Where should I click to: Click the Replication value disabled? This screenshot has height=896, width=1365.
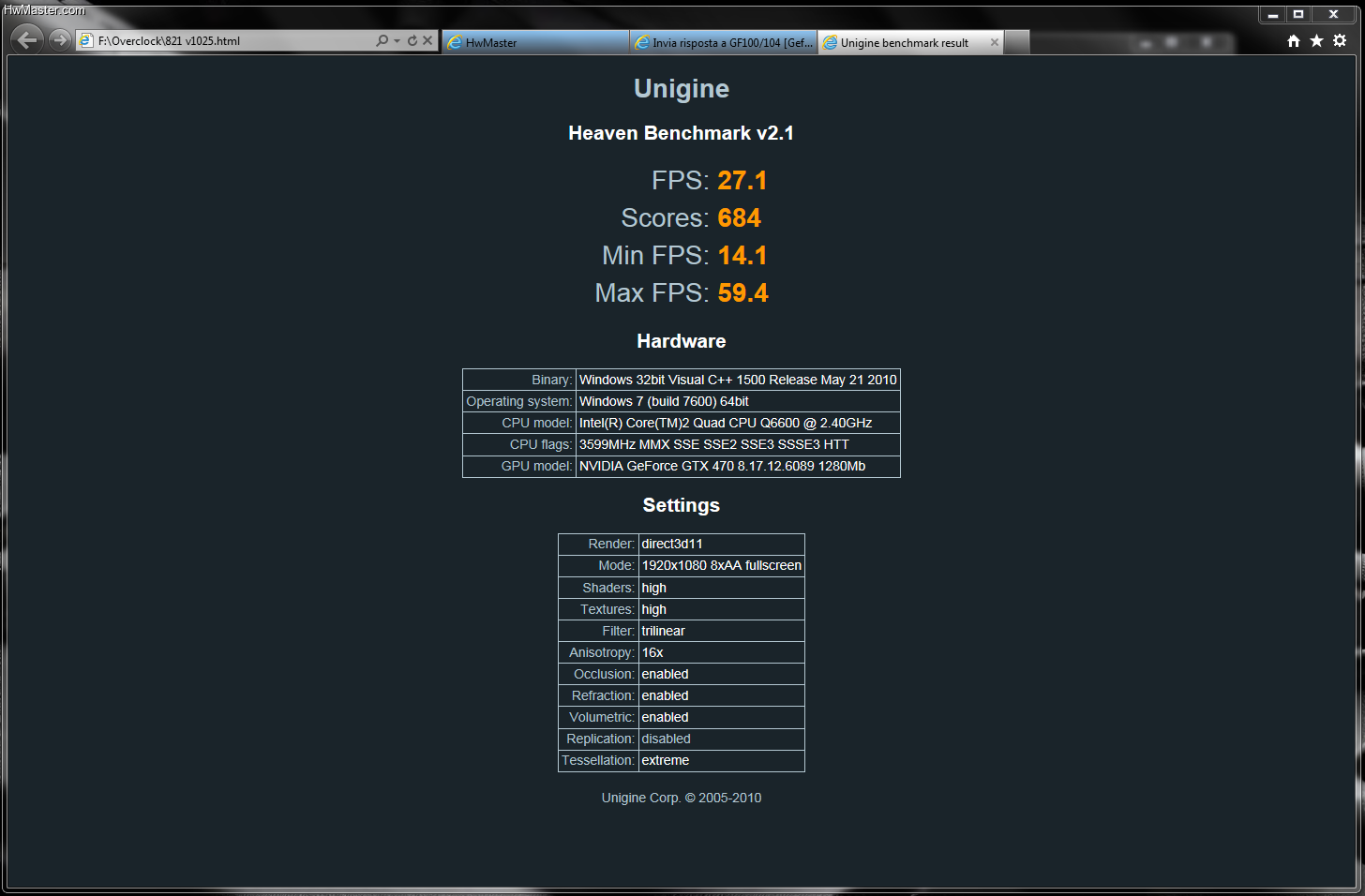click(x=721, y=739)
